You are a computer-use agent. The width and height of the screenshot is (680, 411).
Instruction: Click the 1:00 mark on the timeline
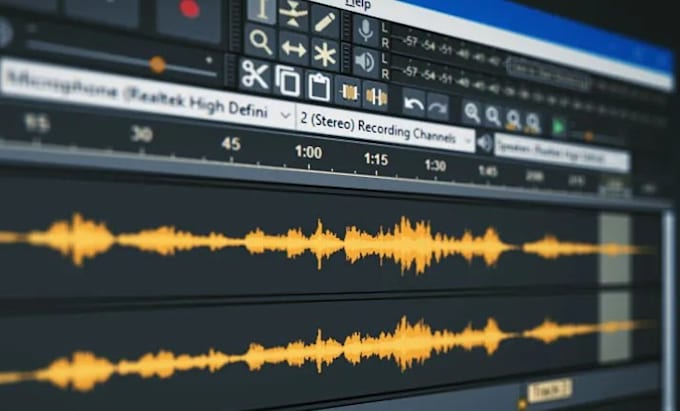(308, 152)
